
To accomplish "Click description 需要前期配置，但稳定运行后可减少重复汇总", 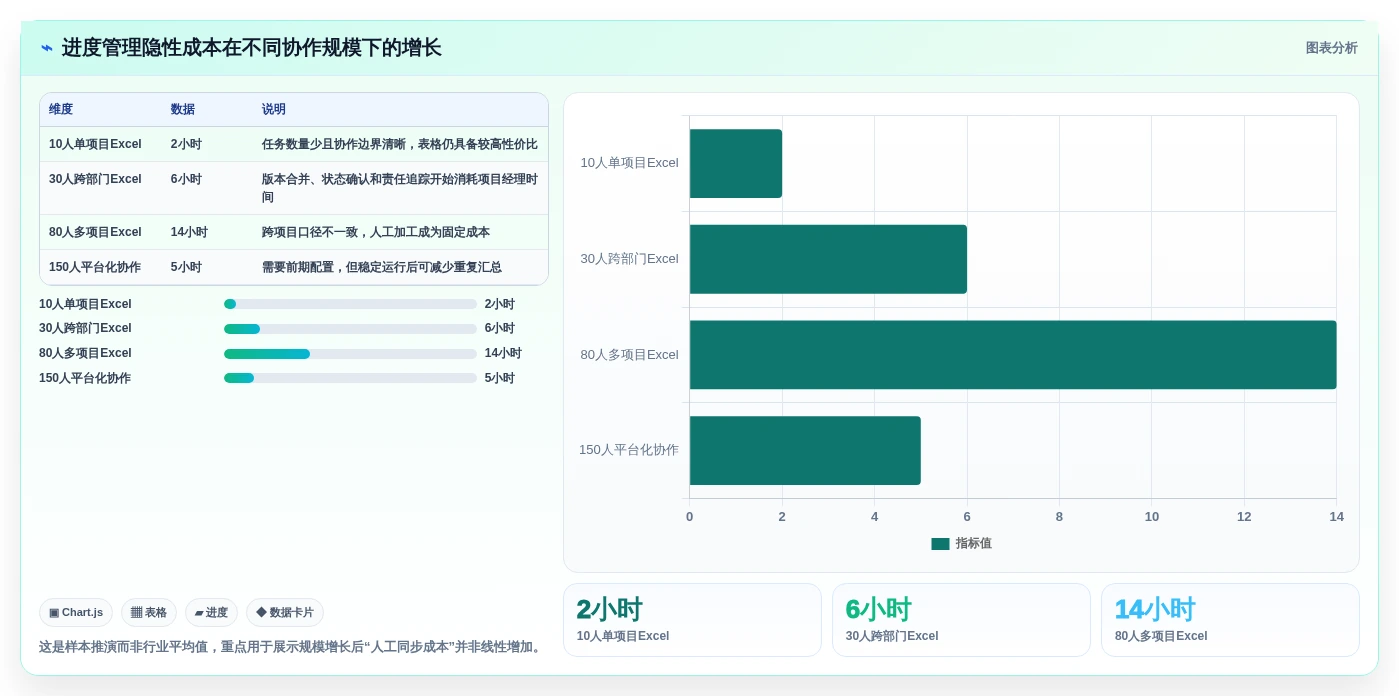I will tap(382, 267).
